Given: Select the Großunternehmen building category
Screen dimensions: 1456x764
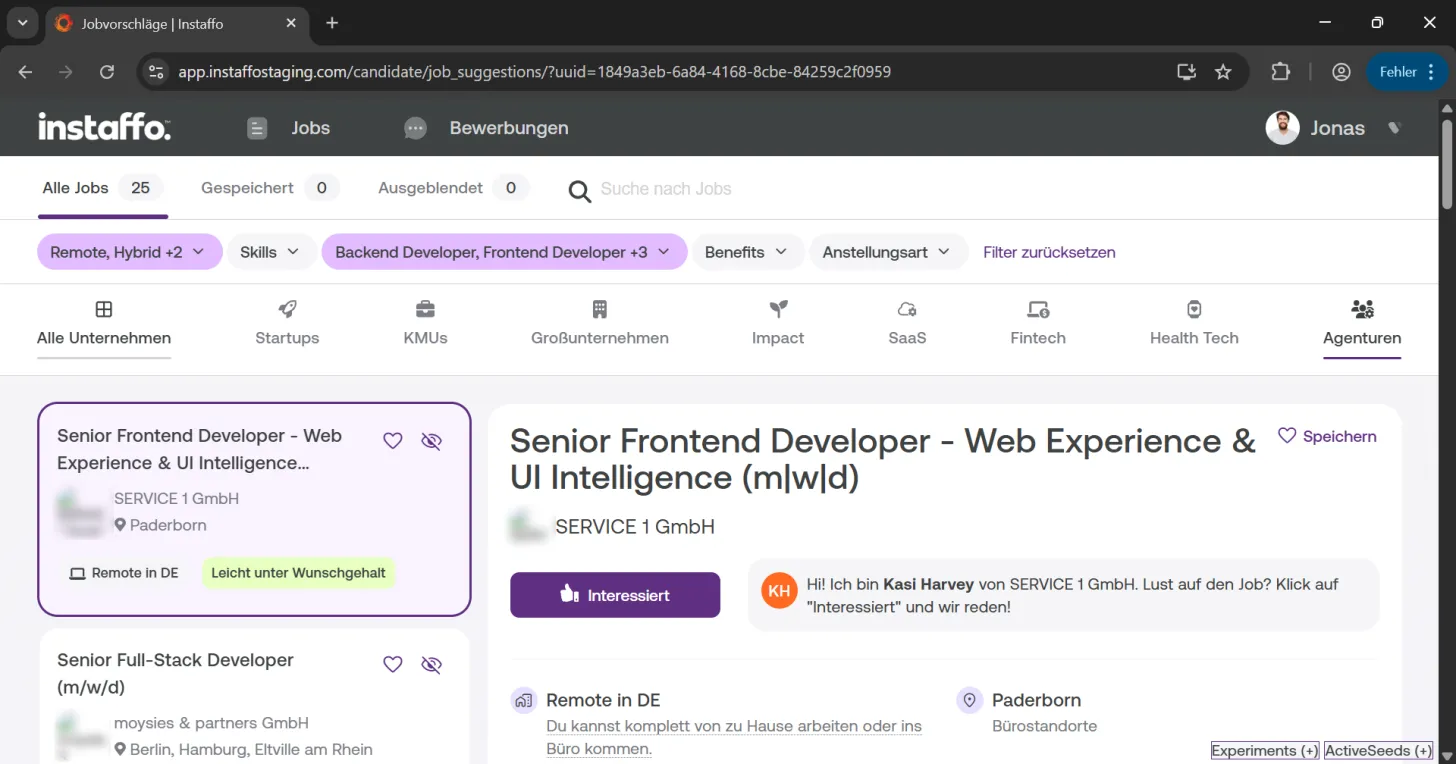Looking at the screenshot, I should pos(600,324).
